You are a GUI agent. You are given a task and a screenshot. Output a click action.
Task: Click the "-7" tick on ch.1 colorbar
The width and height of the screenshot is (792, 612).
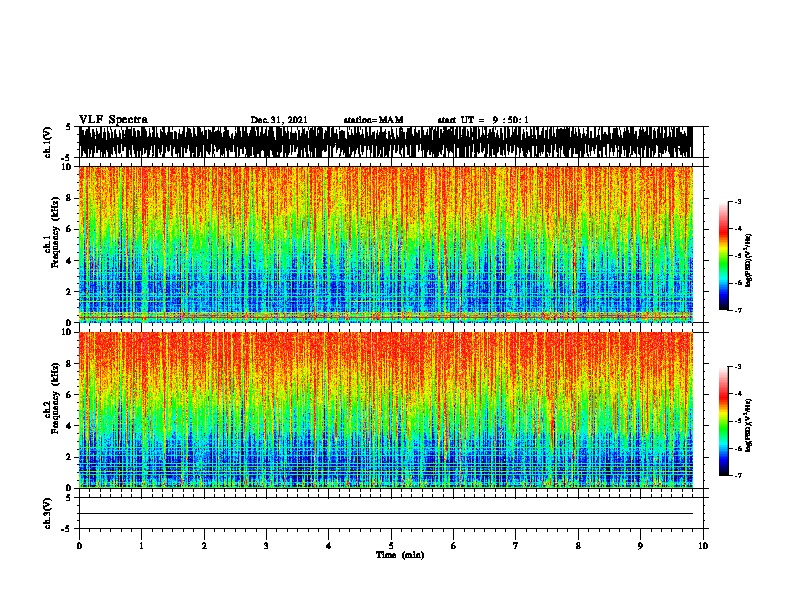(737, 310)
